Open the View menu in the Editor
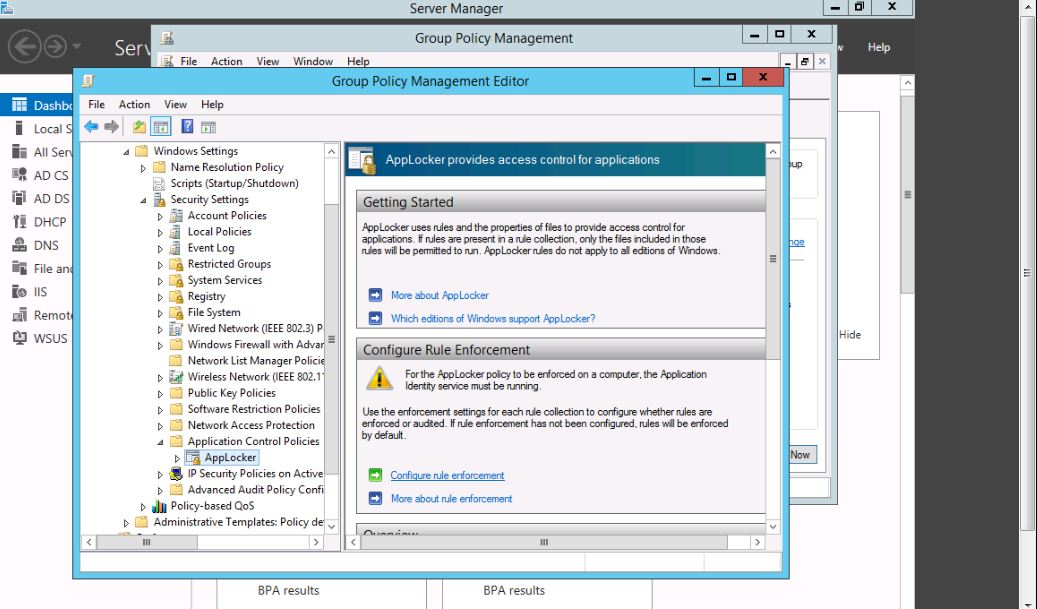Image resolution: width=1037 pixels, height=609 pixels. click(x=175, y=104)
